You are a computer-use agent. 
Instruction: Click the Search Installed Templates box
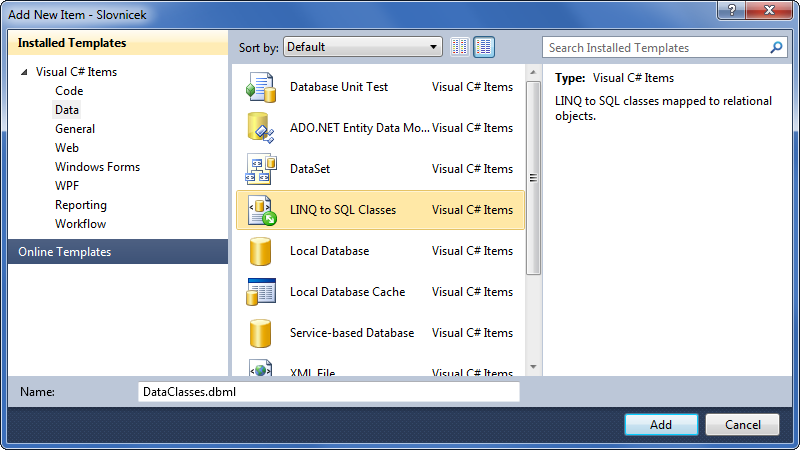pyautogui.click(x=664, y=47)
